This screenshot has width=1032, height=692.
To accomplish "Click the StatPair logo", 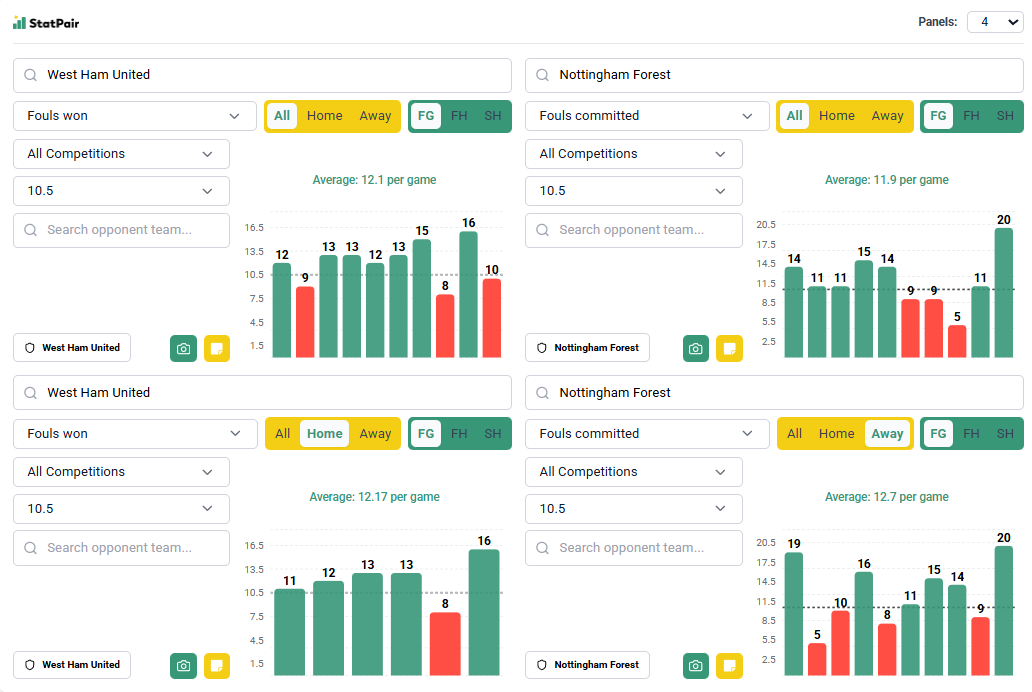I will pyautogui.click(x=46, y=22).
